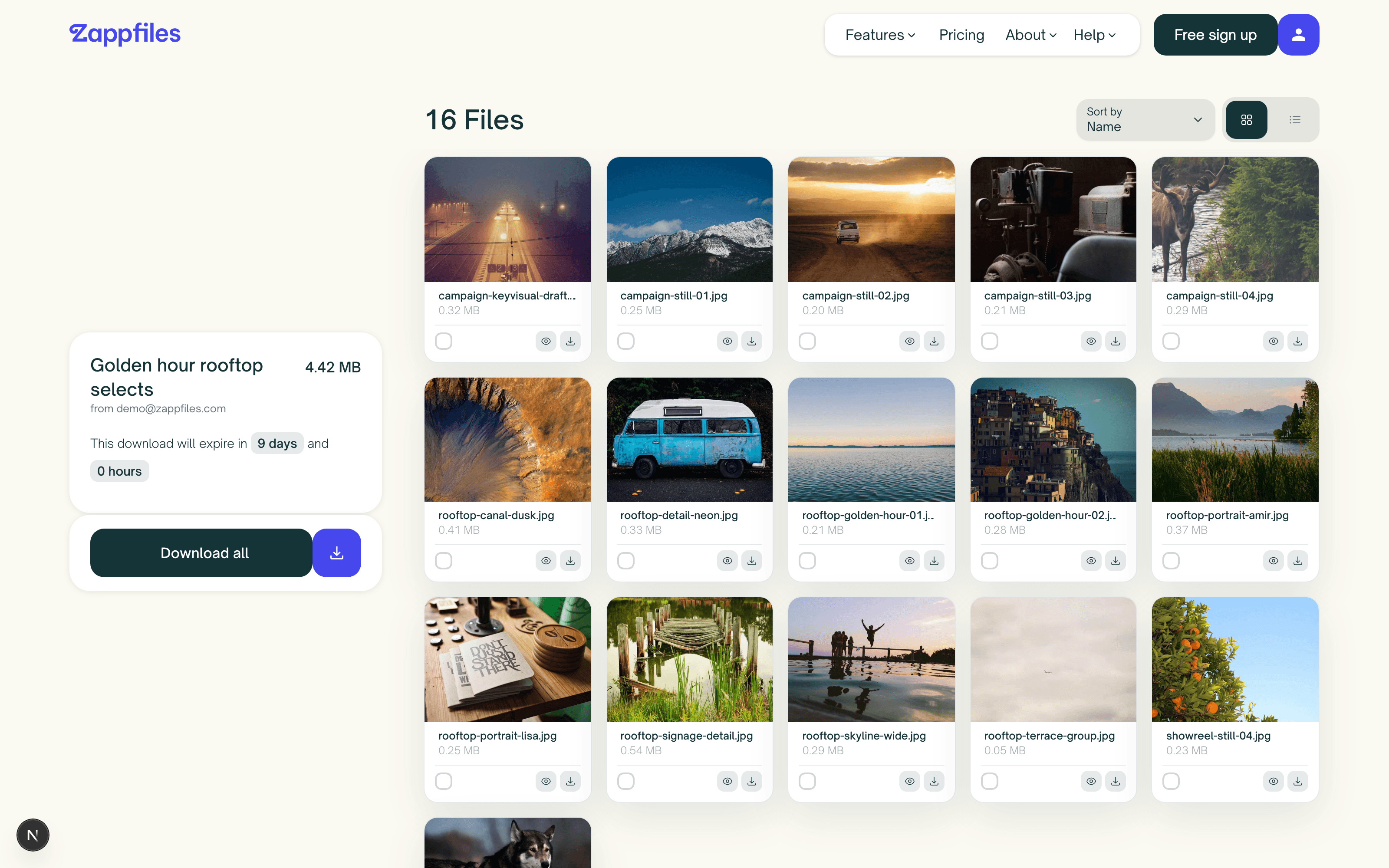Download rooftop-canal-dusk.jpg
This screenshot has height=868, width=1389.
pos(570,561)
